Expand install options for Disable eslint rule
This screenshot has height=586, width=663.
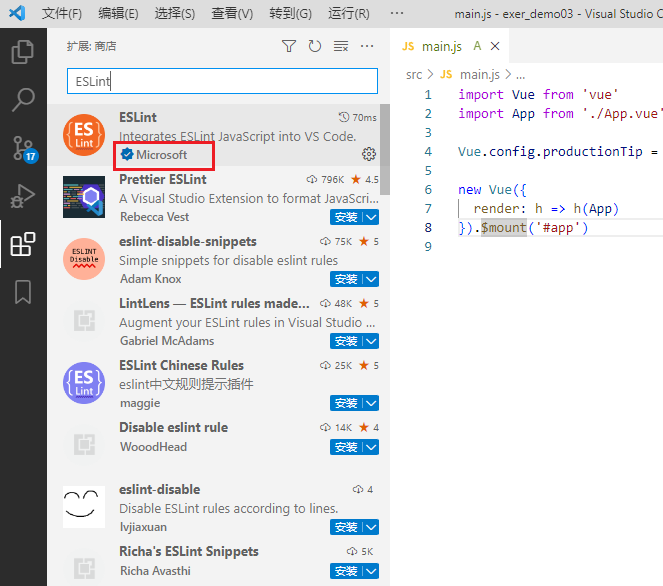(x=371, y=447)
